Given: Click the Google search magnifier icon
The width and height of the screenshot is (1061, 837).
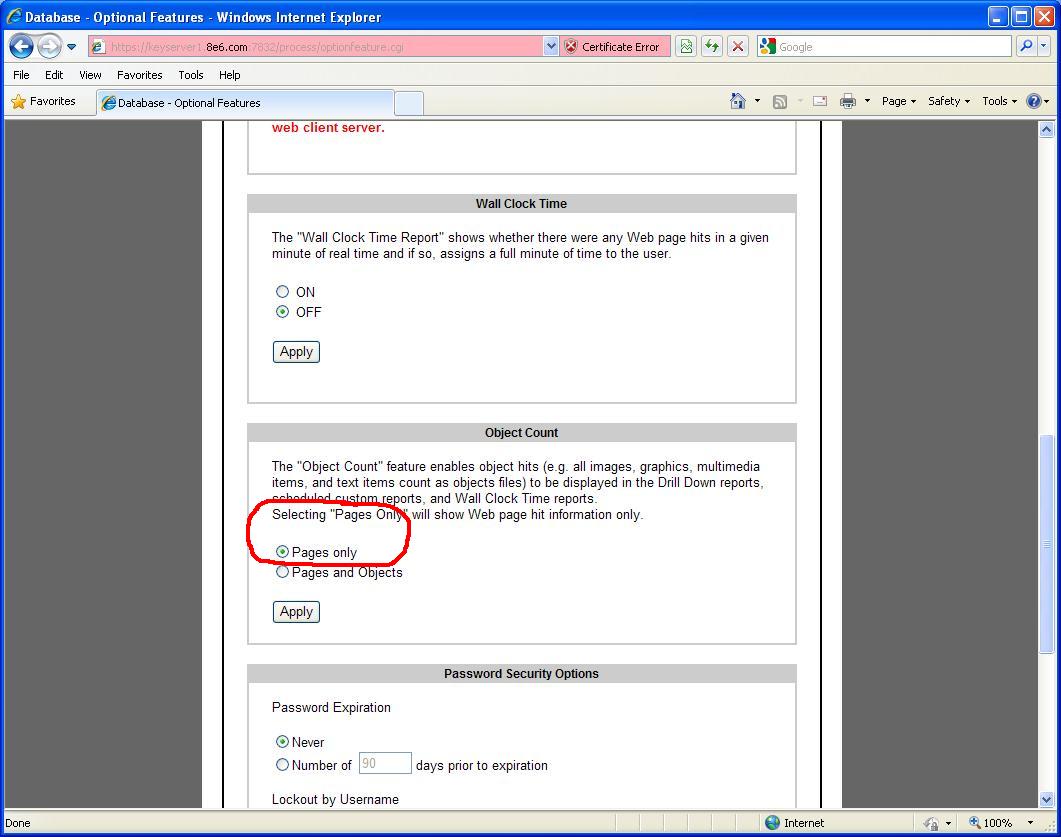Looking at the screenshot, I should (1025, 47).
